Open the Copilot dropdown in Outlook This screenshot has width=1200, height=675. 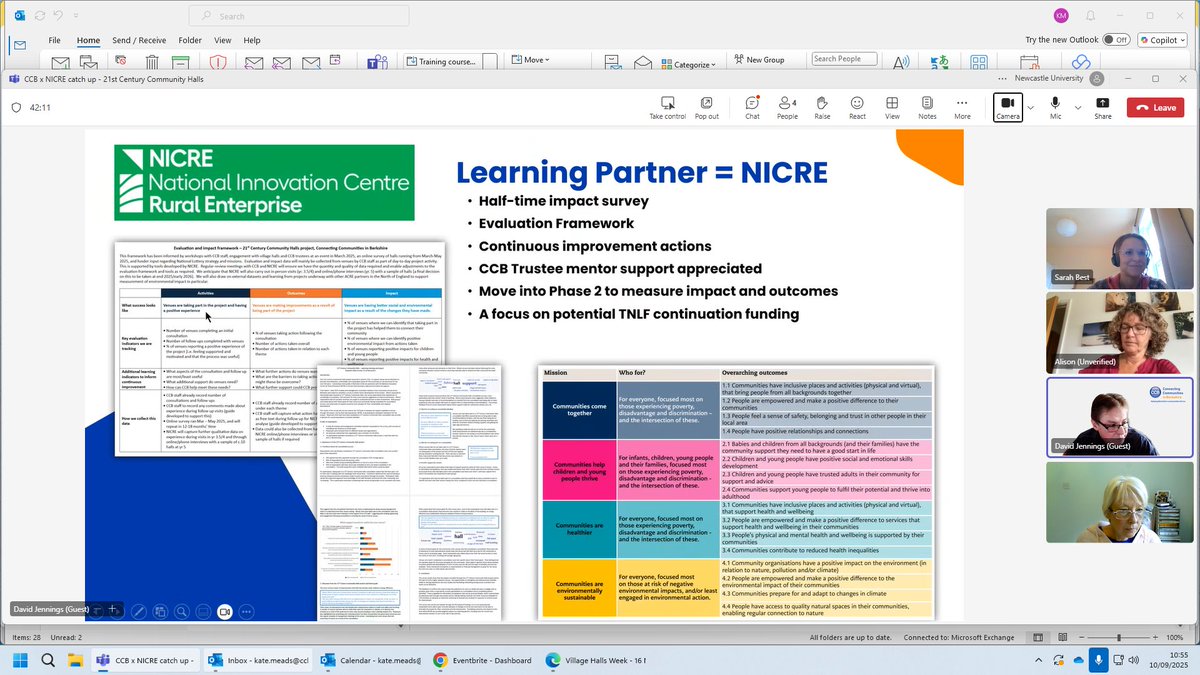1163,40
